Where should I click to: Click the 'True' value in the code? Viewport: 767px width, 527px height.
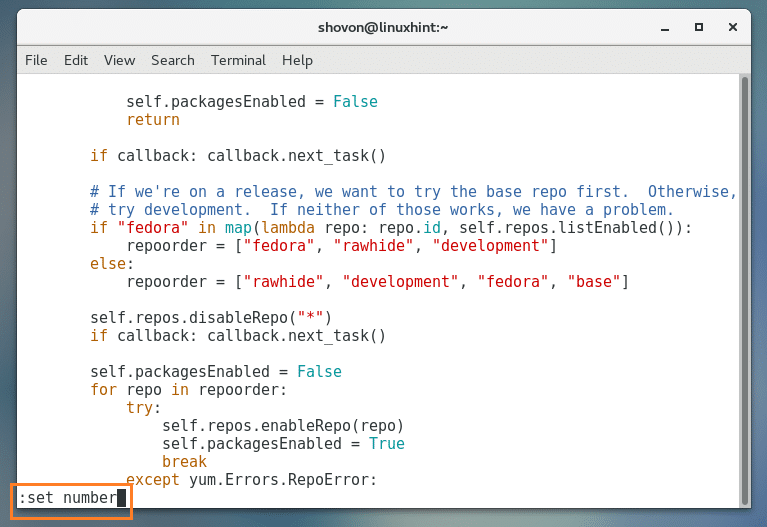[386, 444]
